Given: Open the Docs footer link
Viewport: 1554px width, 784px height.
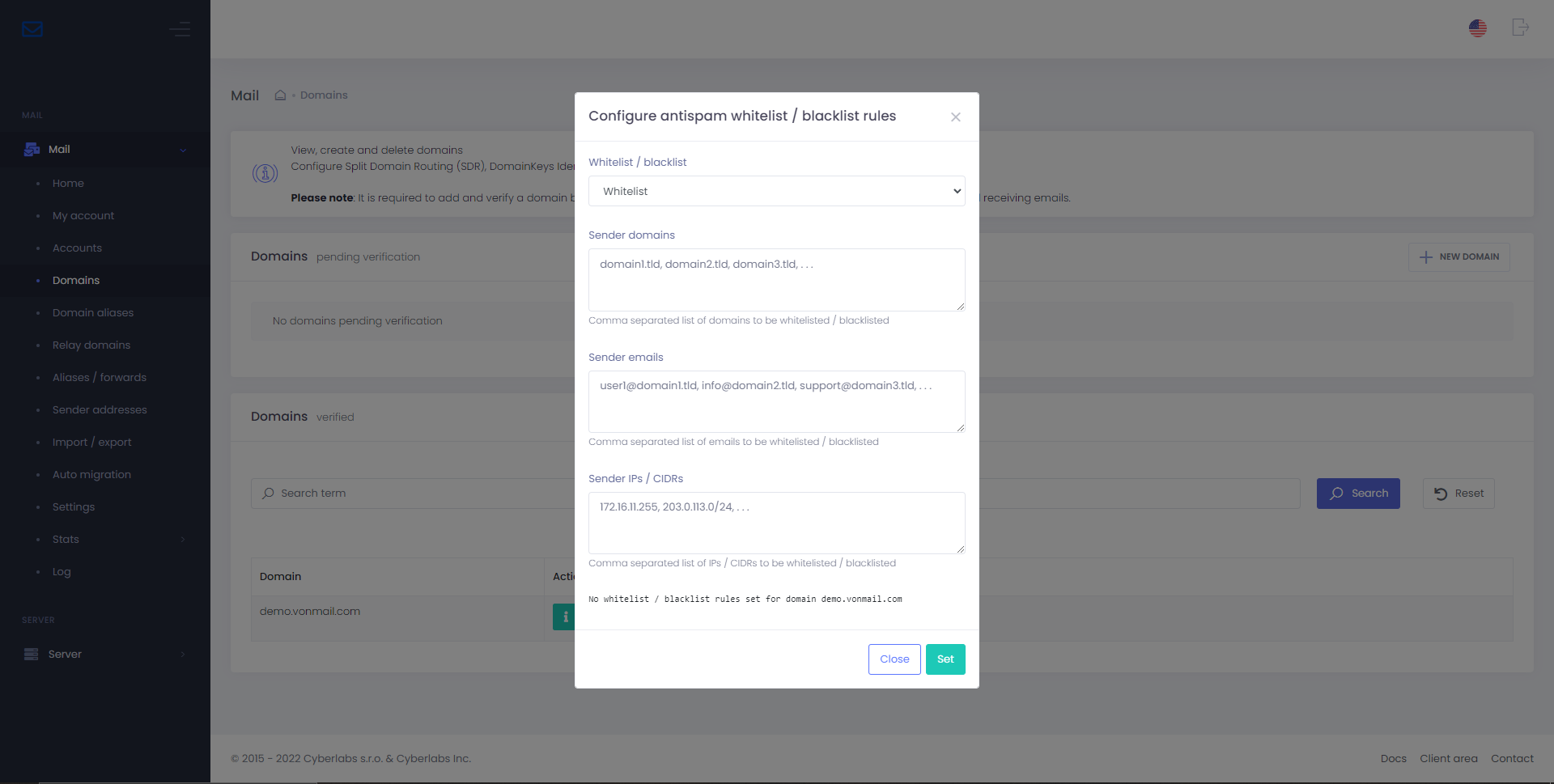Looking at the screenshot, I should pyautogui.click(x=1393, y=759).
